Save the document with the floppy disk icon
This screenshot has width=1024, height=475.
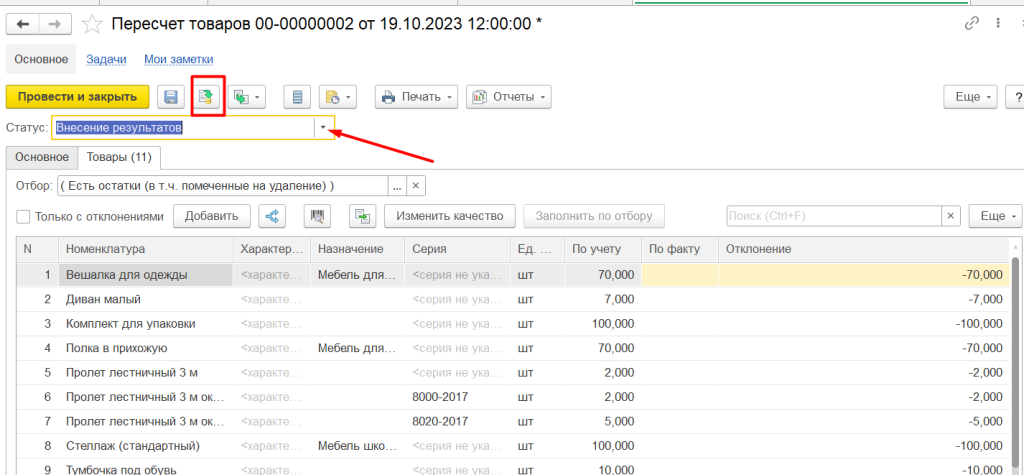(171, 97)
